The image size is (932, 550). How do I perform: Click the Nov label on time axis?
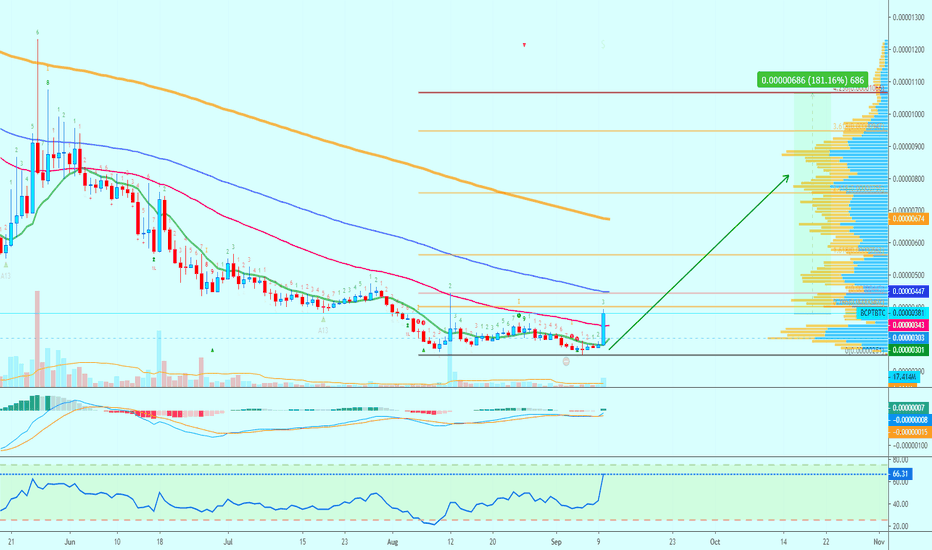879,542
